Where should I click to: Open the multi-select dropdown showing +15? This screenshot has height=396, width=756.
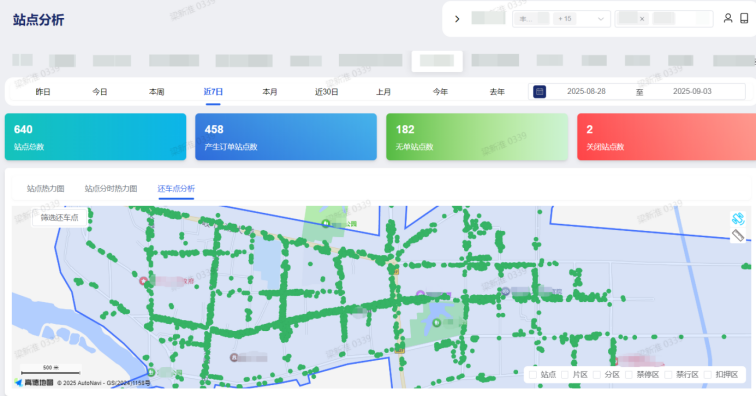(561, 19)
